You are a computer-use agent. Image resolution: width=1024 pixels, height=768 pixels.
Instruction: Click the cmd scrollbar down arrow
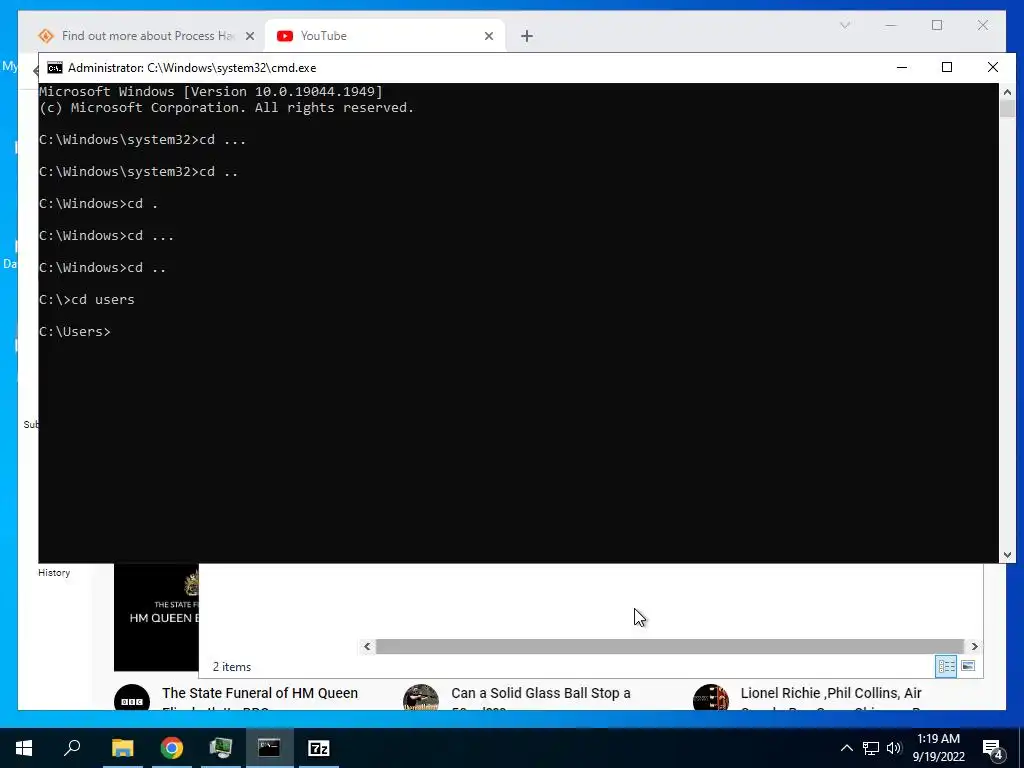1007,554
